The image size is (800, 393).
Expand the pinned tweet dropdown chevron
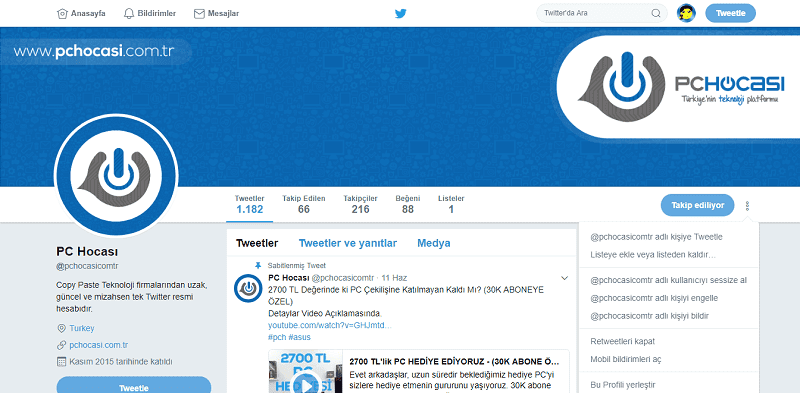[x=564, y=278]
